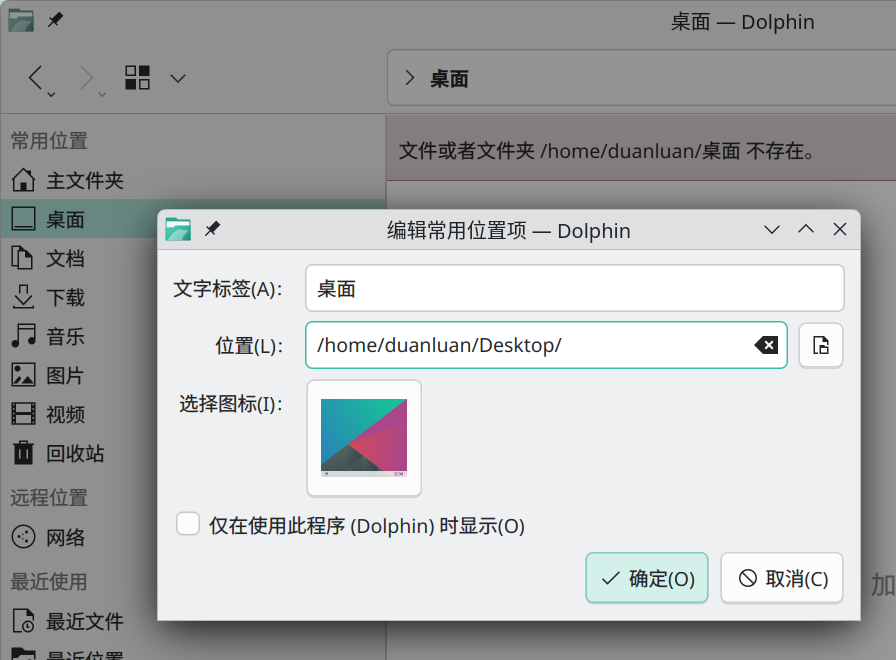896x660 pixels.
Task: Click the home icon beside 主文件夹
Action: [x=23, y=180]
